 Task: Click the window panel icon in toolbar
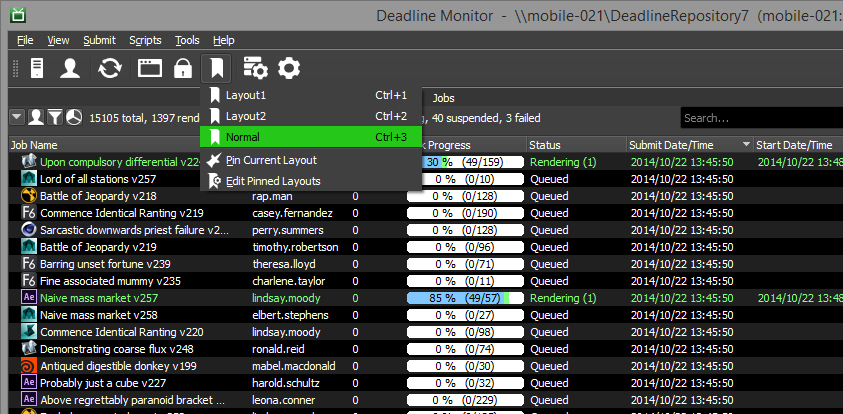tap(150, 68)
